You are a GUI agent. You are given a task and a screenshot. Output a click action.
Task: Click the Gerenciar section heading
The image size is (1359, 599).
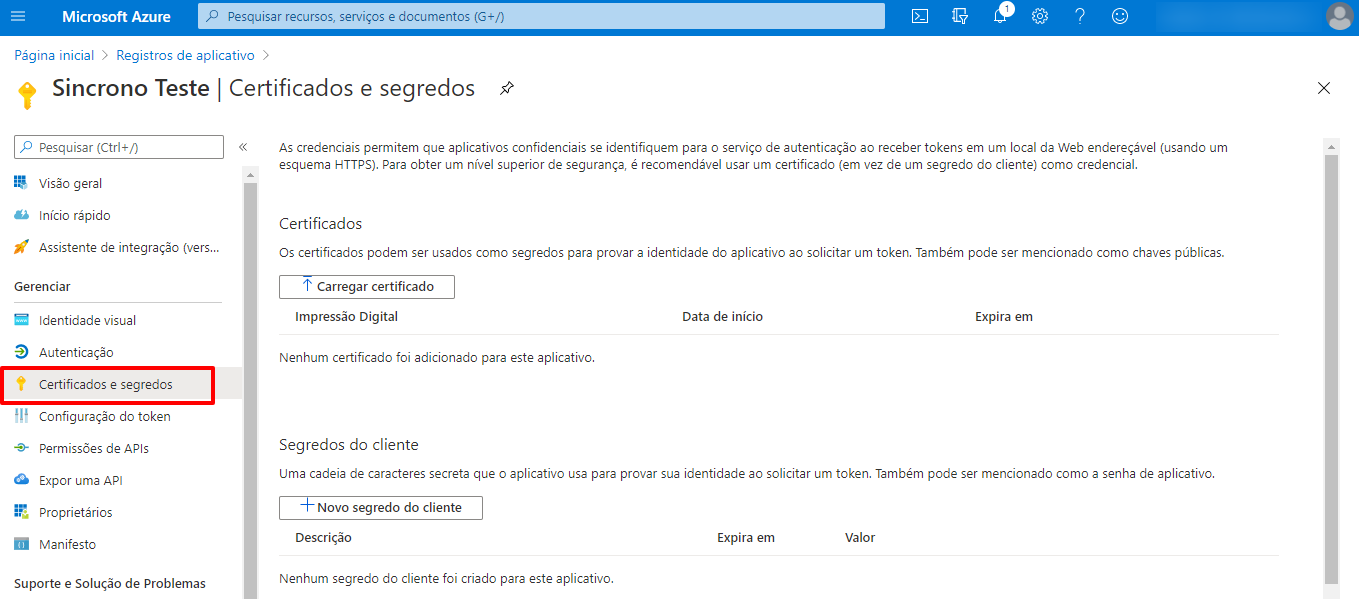click(x=42, y=286)
